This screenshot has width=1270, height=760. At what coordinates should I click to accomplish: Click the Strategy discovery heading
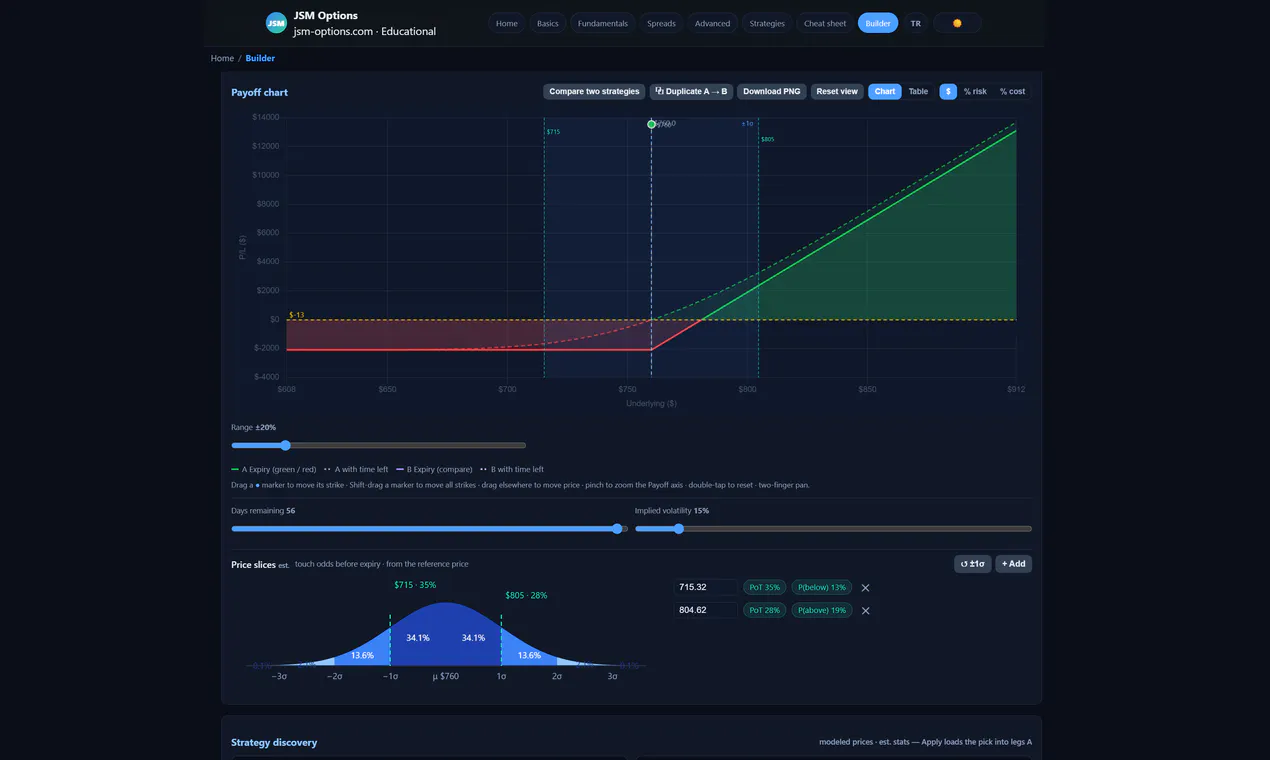click(x=274, y=743)
